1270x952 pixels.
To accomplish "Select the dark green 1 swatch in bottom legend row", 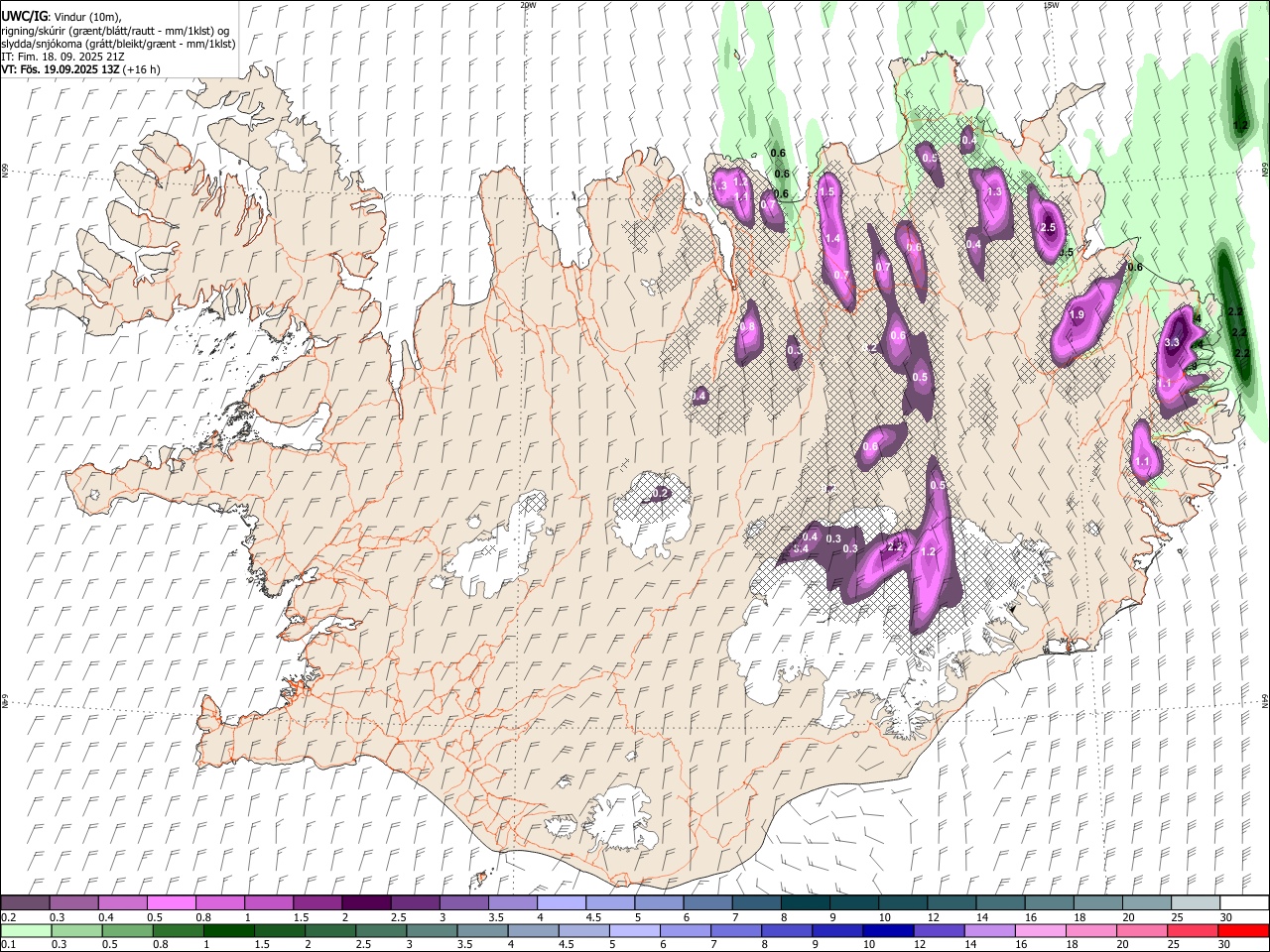I will 228,931.
